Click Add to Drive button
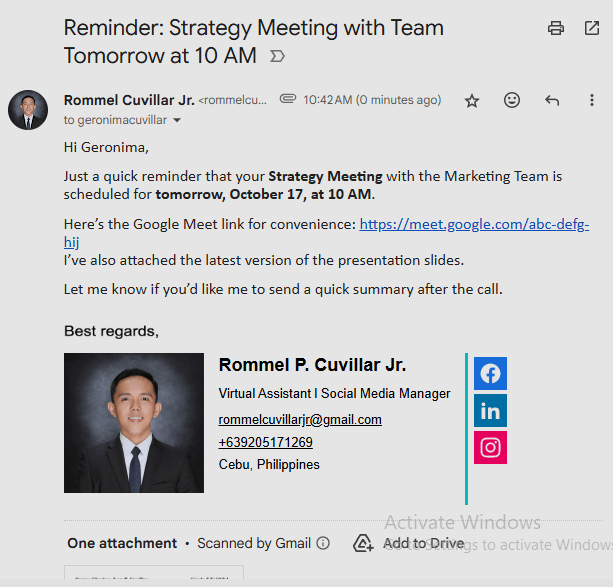This screenshot has width=613, height=587. coord(409,544)
